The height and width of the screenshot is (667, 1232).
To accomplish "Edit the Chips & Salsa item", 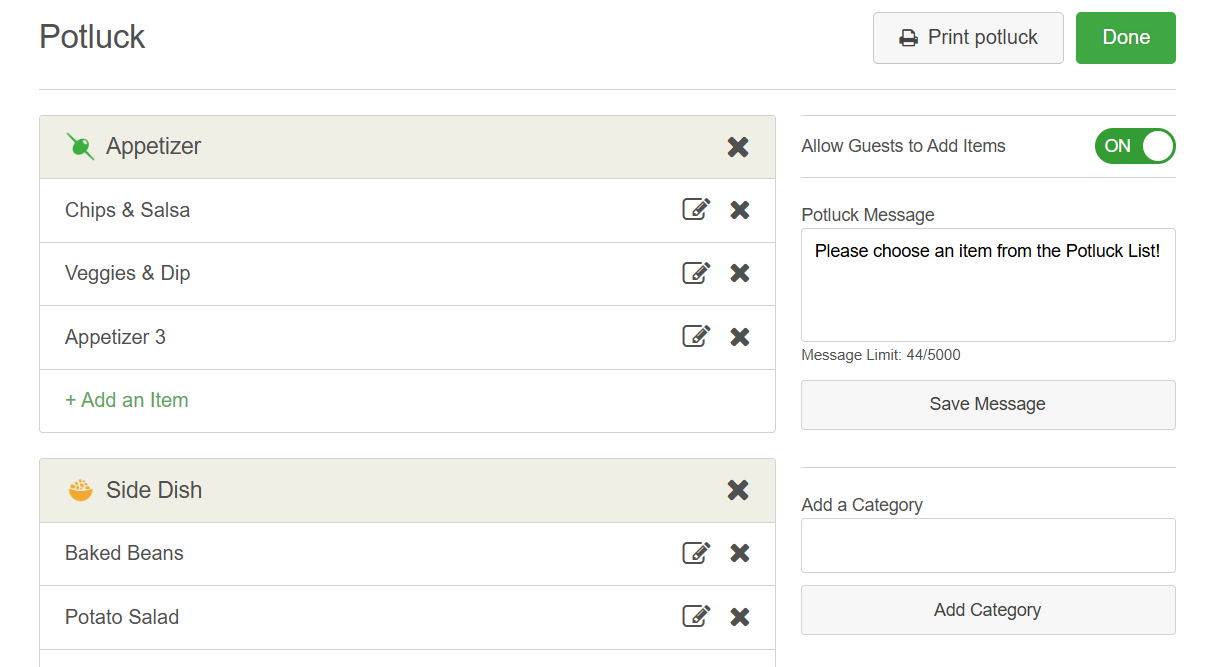I will tap(696, 210).
